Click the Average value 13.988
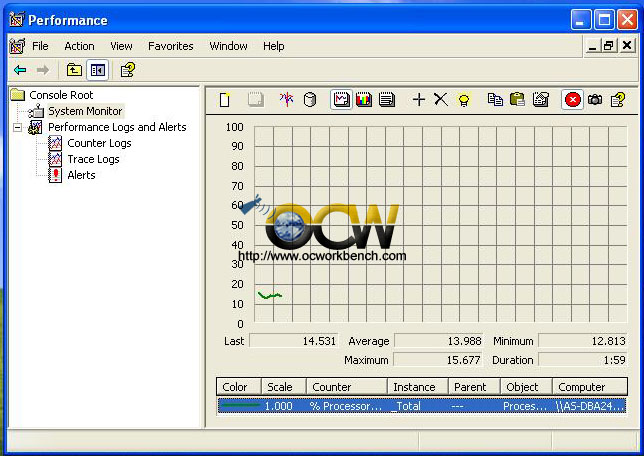 click(x=438, y=341)
